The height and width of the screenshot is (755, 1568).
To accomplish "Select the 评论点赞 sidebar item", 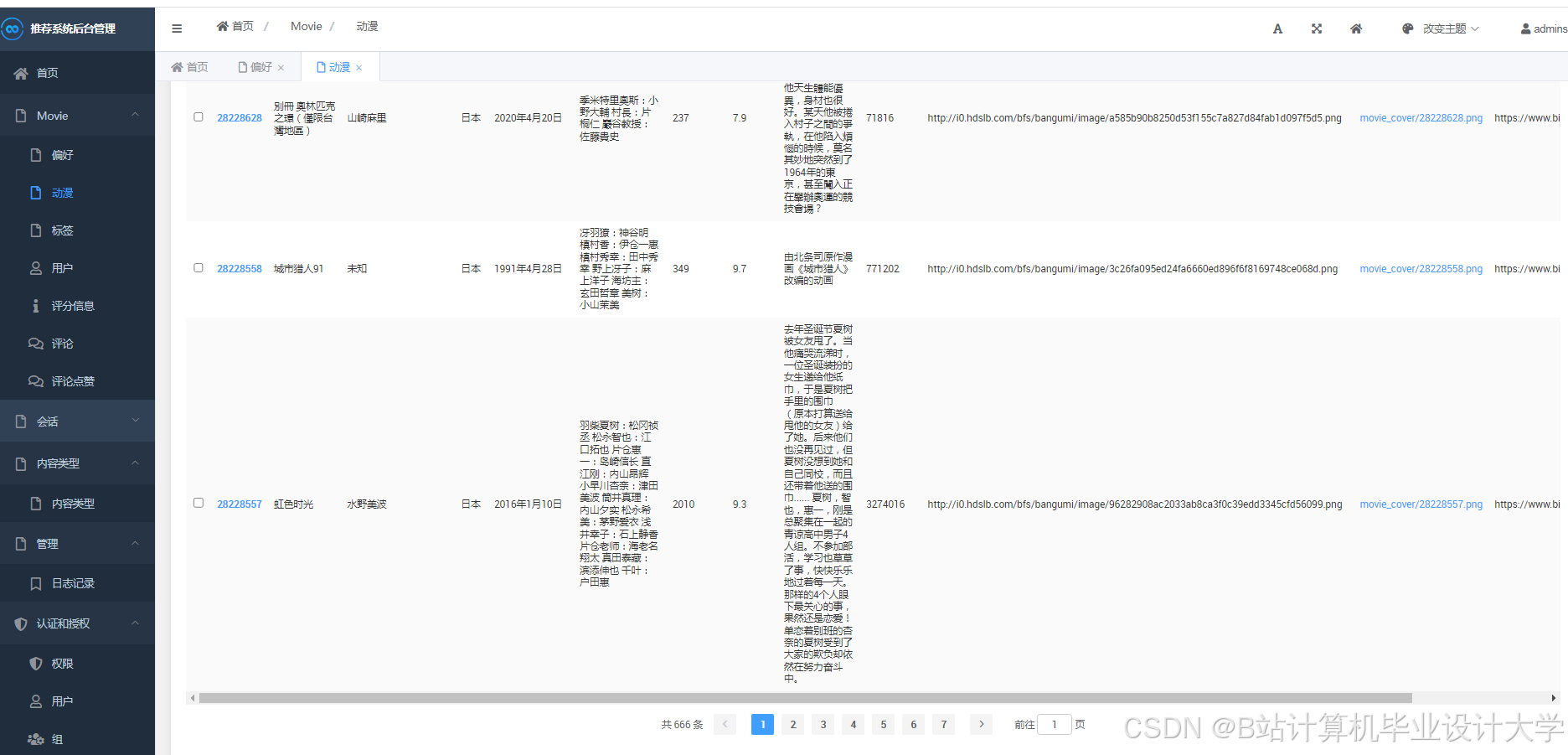I will [71, 380].
